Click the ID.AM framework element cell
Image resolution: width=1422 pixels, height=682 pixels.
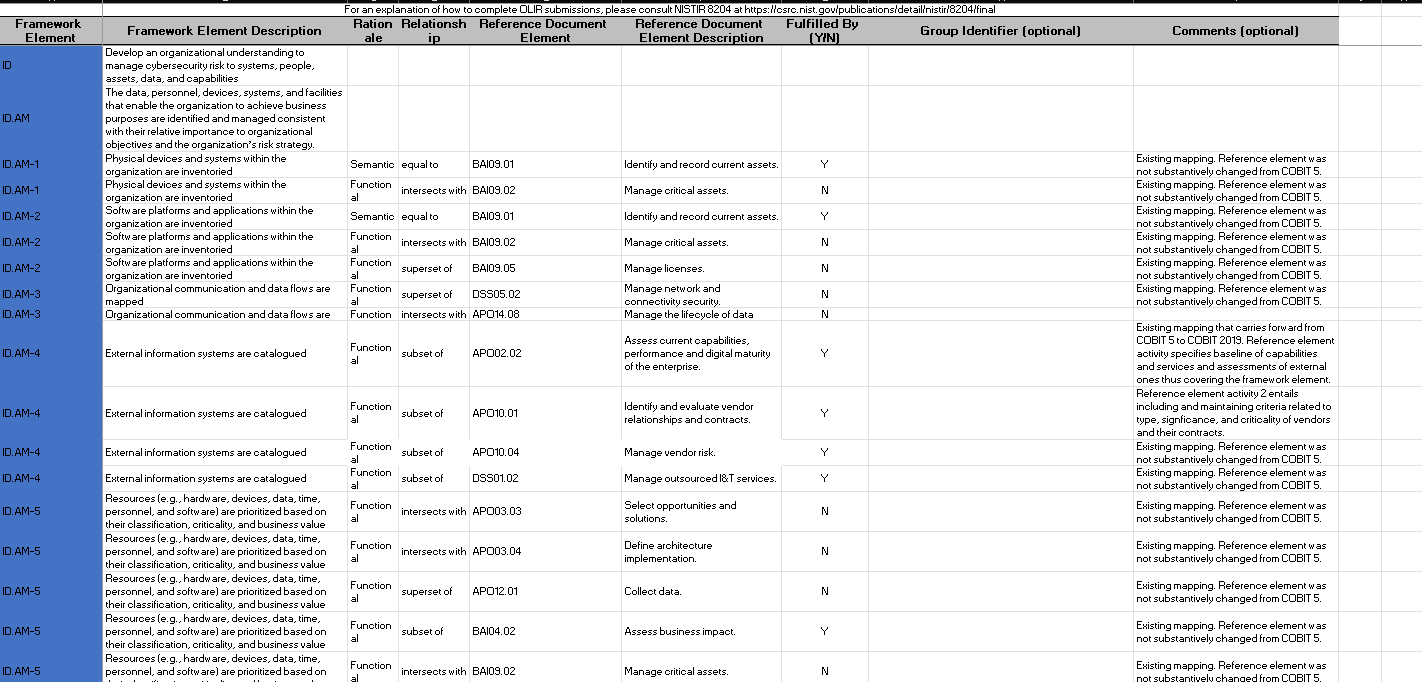point(49,117)
